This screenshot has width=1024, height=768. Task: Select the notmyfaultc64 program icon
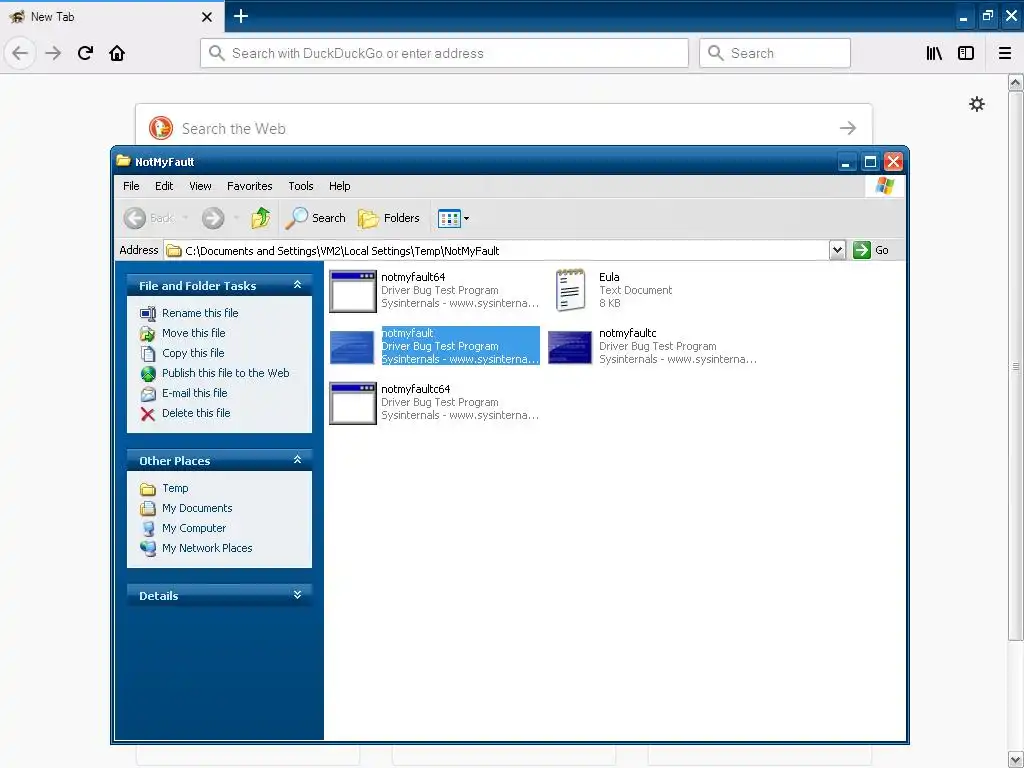tap(353, 403)
